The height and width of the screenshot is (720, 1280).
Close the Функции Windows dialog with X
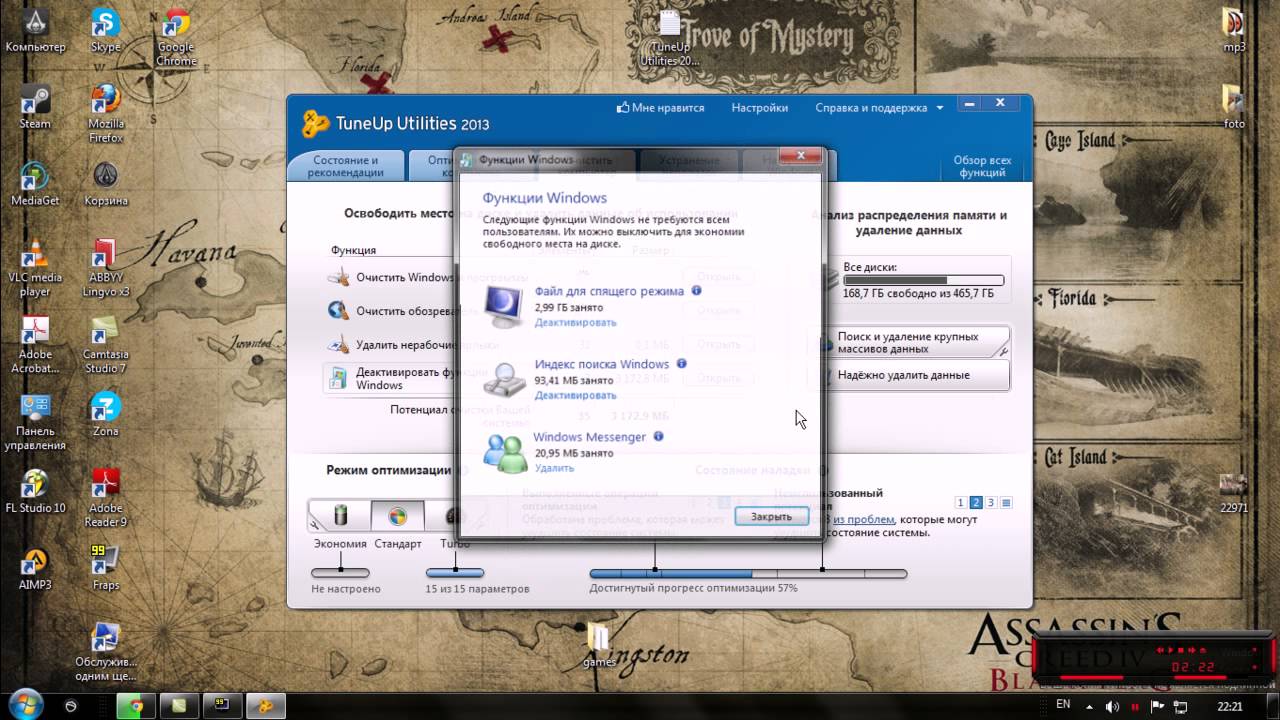801,156
